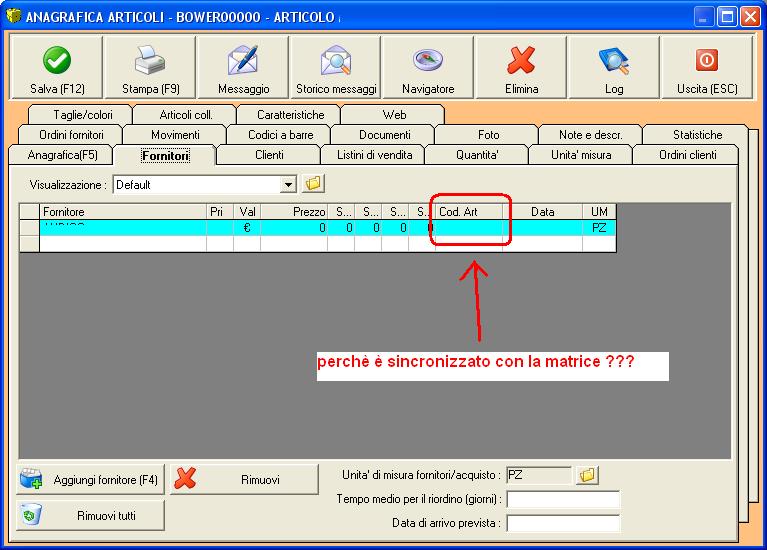Show the Foto tab
Screen dimensions: 767x550
coord(488,135)
